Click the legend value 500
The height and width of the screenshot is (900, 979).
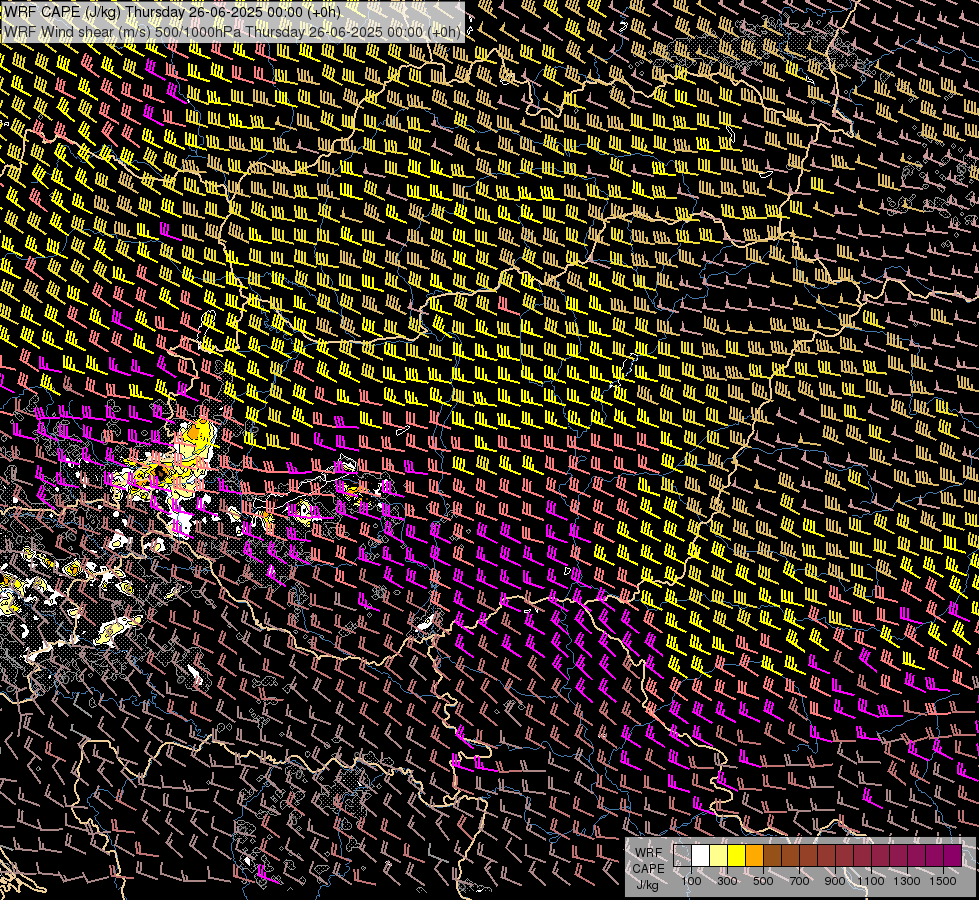[x=763, y=881]
